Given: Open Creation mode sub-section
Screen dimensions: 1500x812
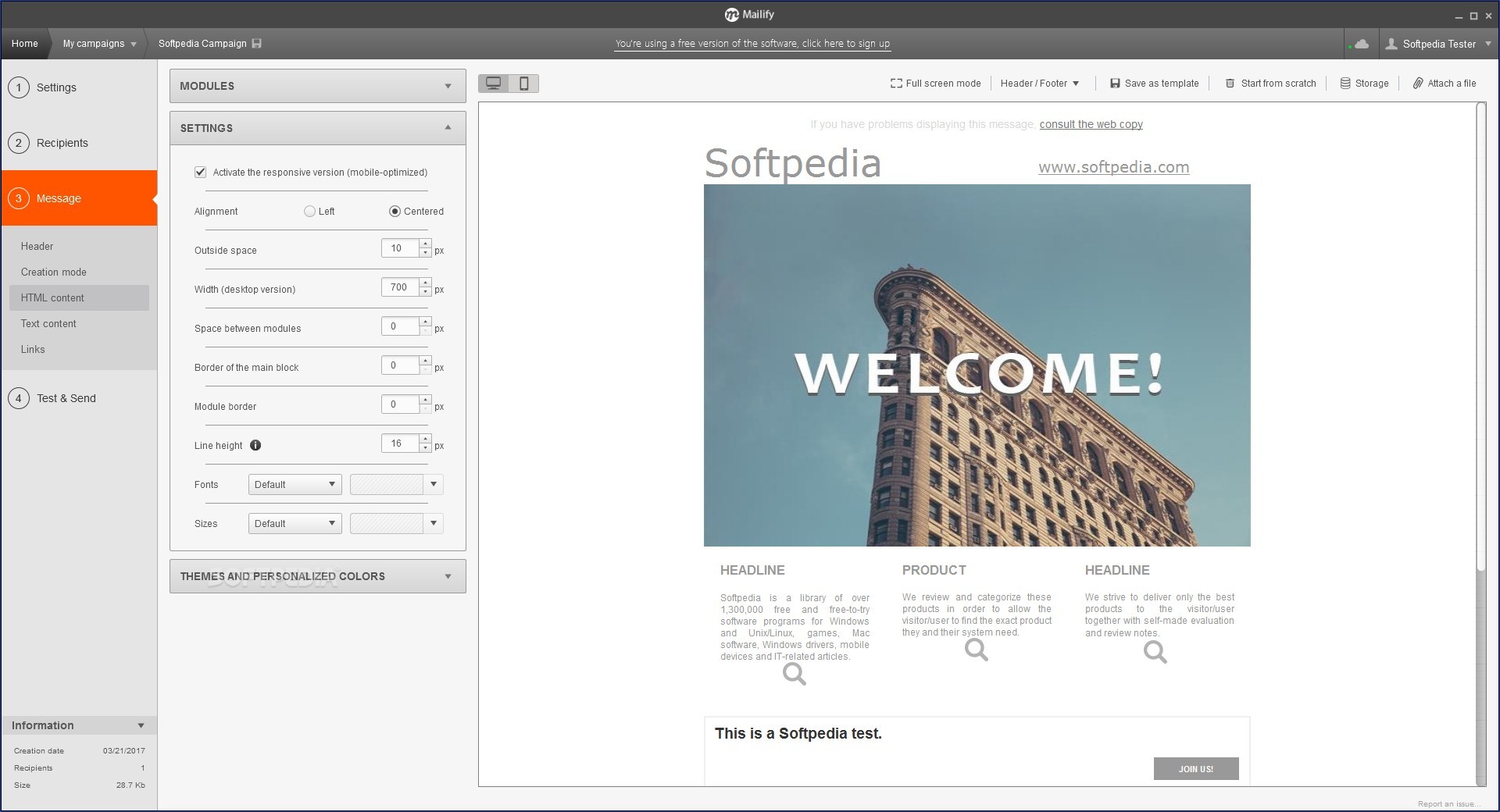Looking at the screenshot, I should tap(54, 272).
